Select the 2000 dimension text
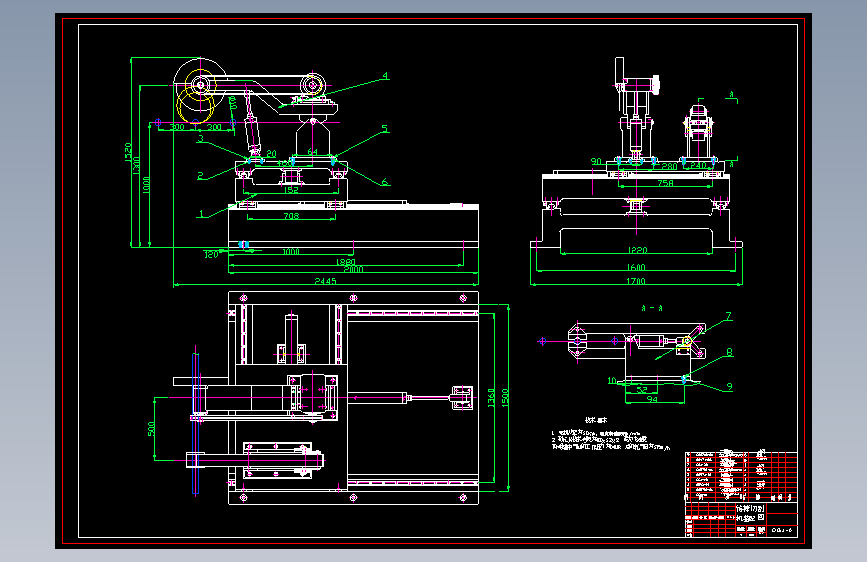Screen dimensions: 867x562 tap(353, 269)
